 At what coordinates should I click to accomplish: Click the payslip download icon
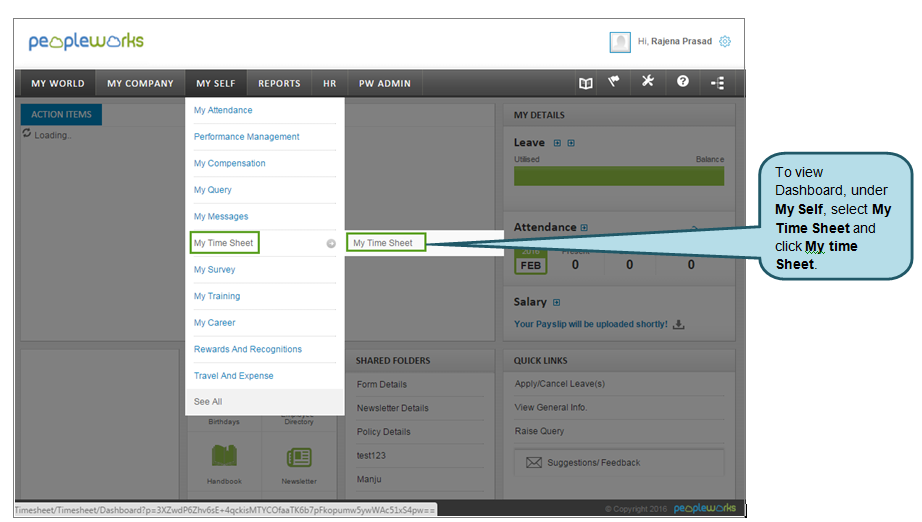coord(679,324)
